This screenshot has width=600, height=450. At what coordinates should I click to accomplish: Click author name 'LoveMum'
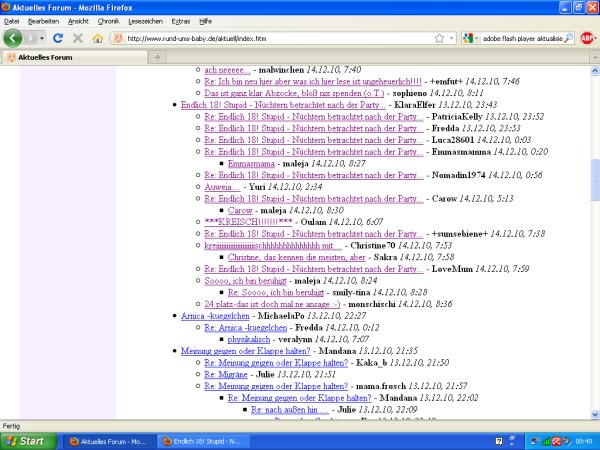[x=452, y=269]
